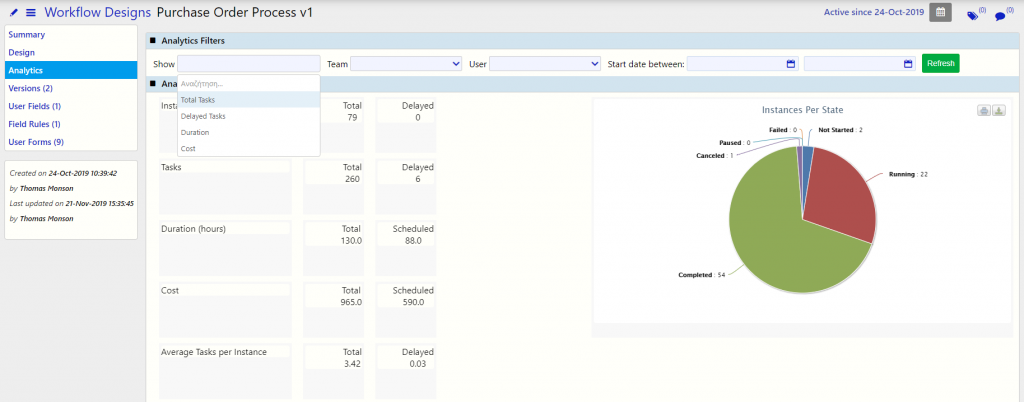
Task: Click the Average Tasks total 3.42
Action: pos(352,363)
